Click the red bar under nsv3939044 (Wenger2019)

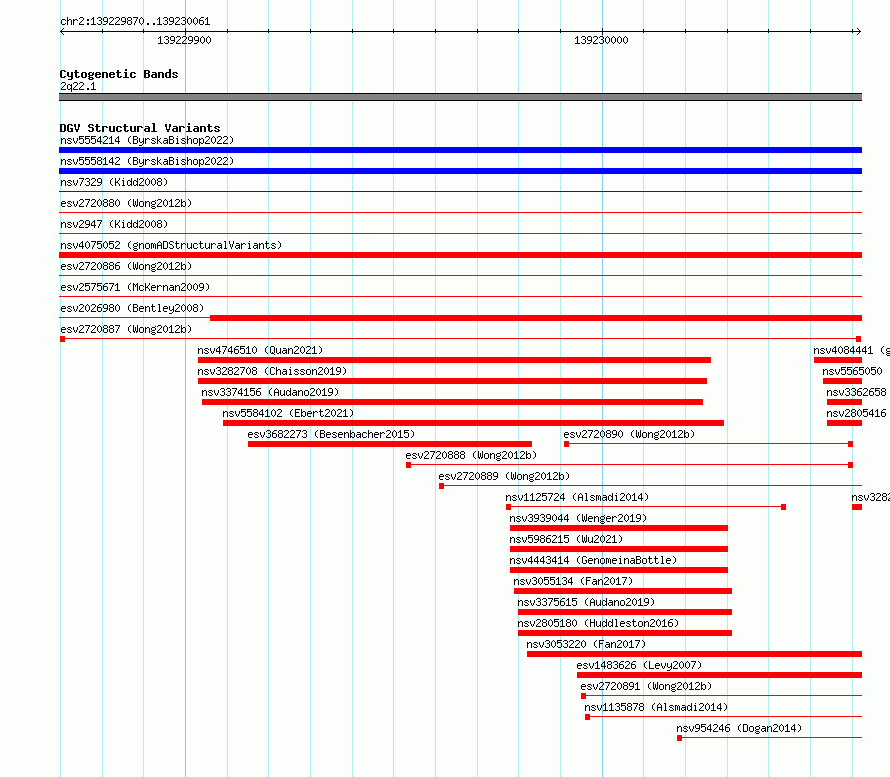pos(619,528)
